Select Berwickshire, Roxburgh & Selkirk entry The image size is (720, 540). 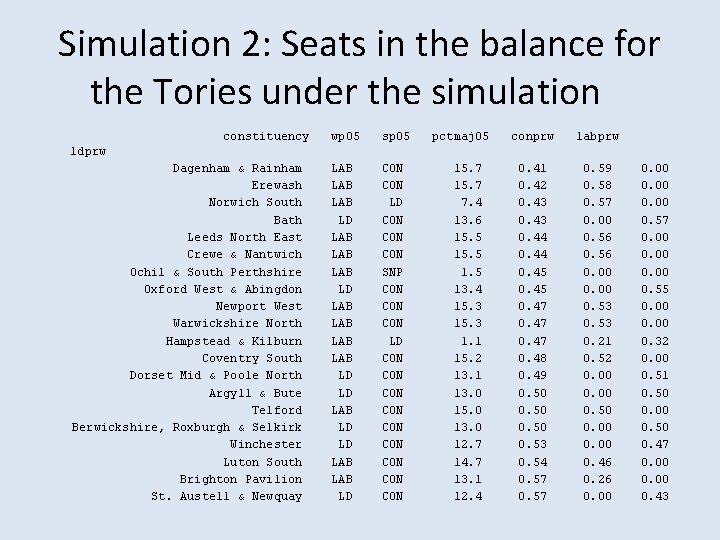187,427
